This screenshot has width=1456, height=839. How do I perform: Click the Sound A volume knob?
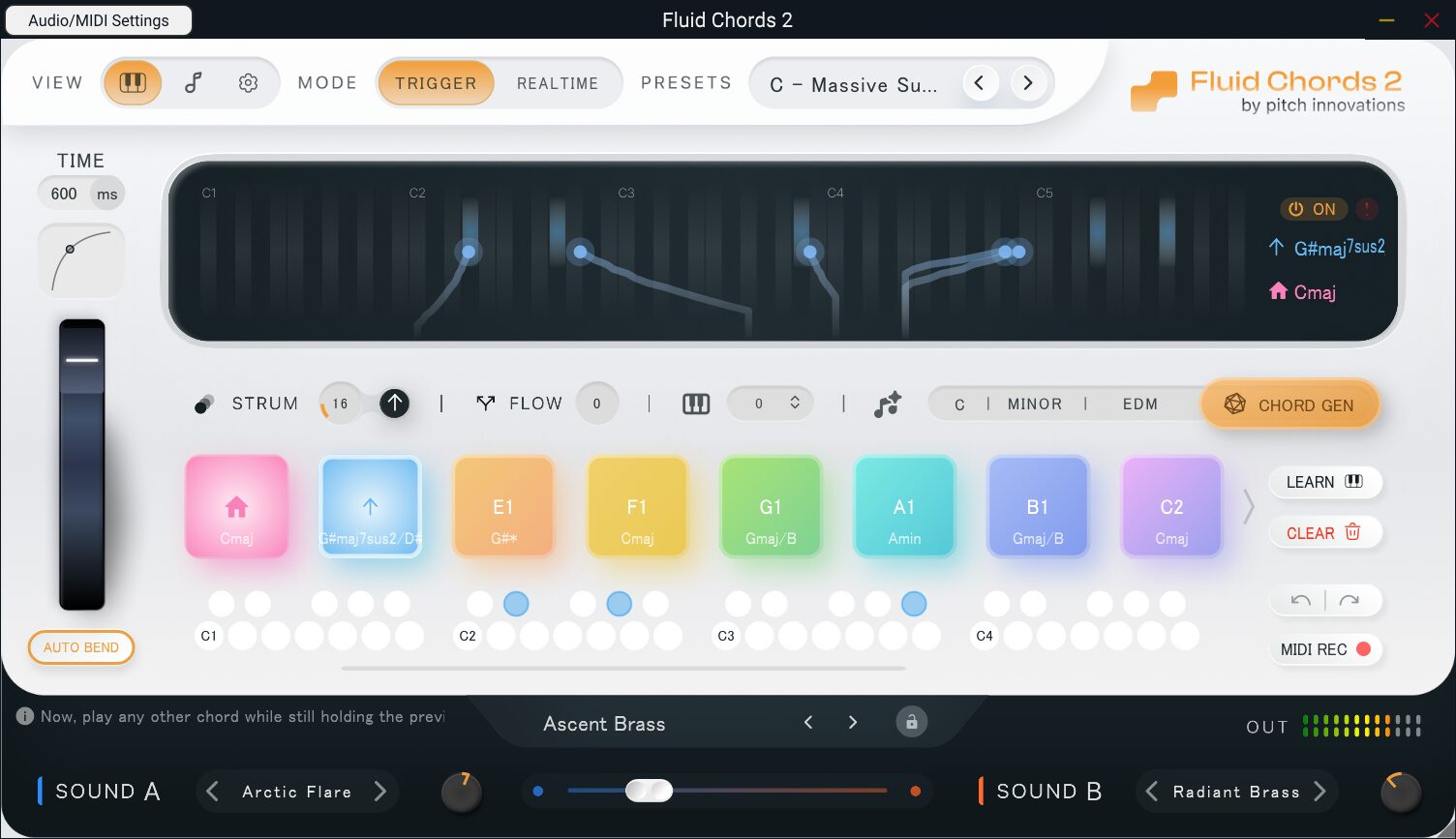tap(462, 792)
